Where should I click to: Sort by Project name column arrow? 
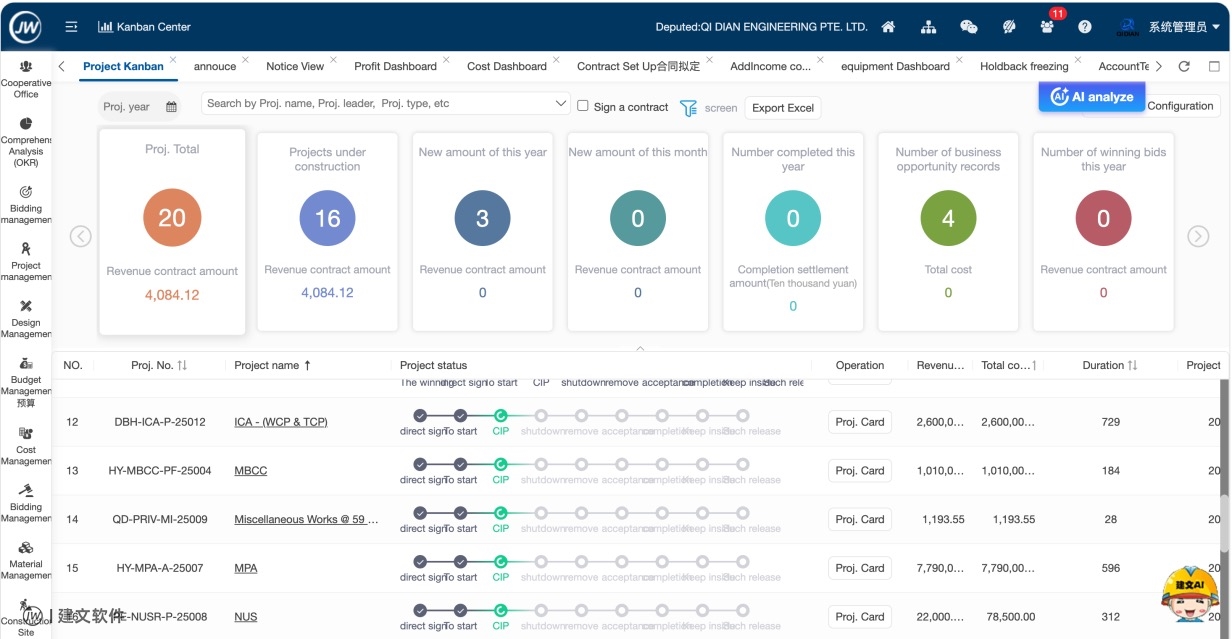point(307,366)
